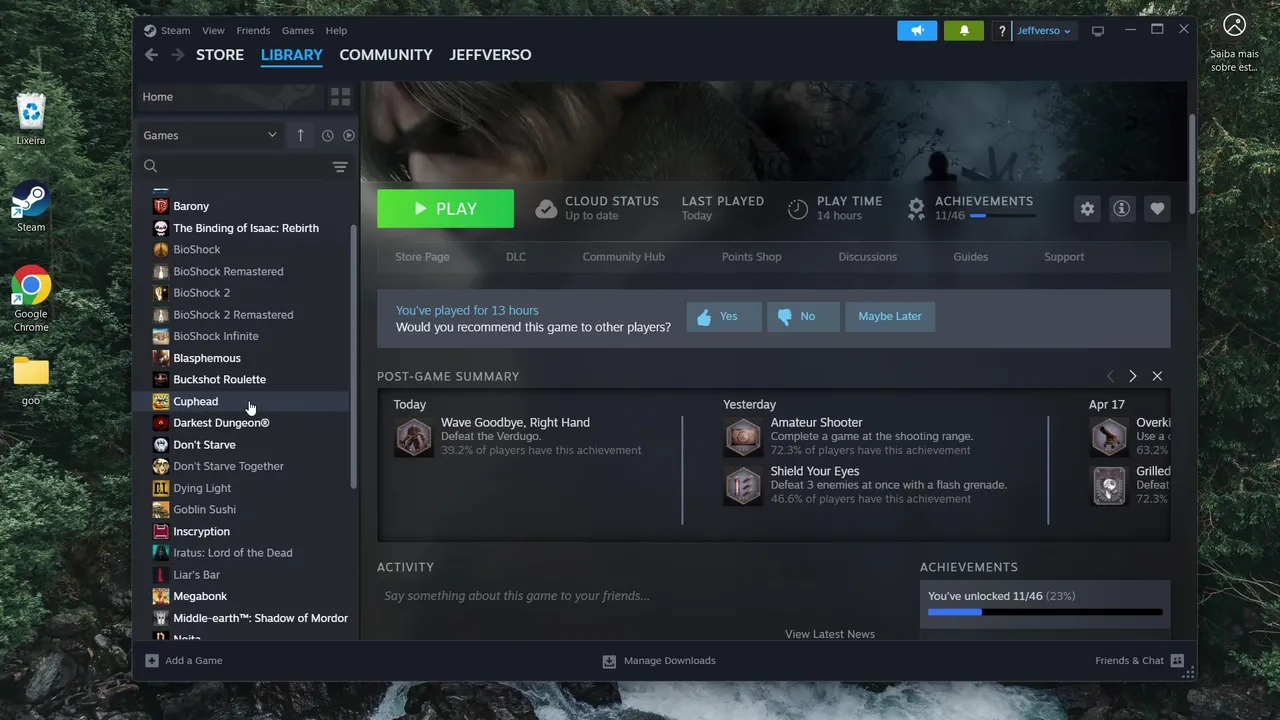Viewport: 1280px width, 720px height.
Task: Open the green notifications bell
Action: click(x=964, y=31)
